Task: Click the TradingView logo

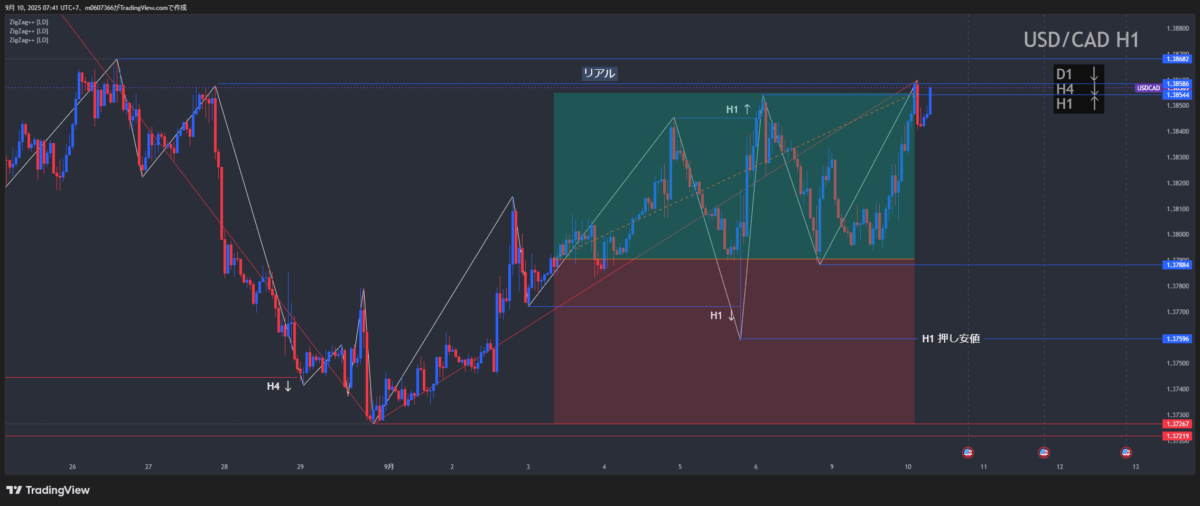Action: [48, 490]
